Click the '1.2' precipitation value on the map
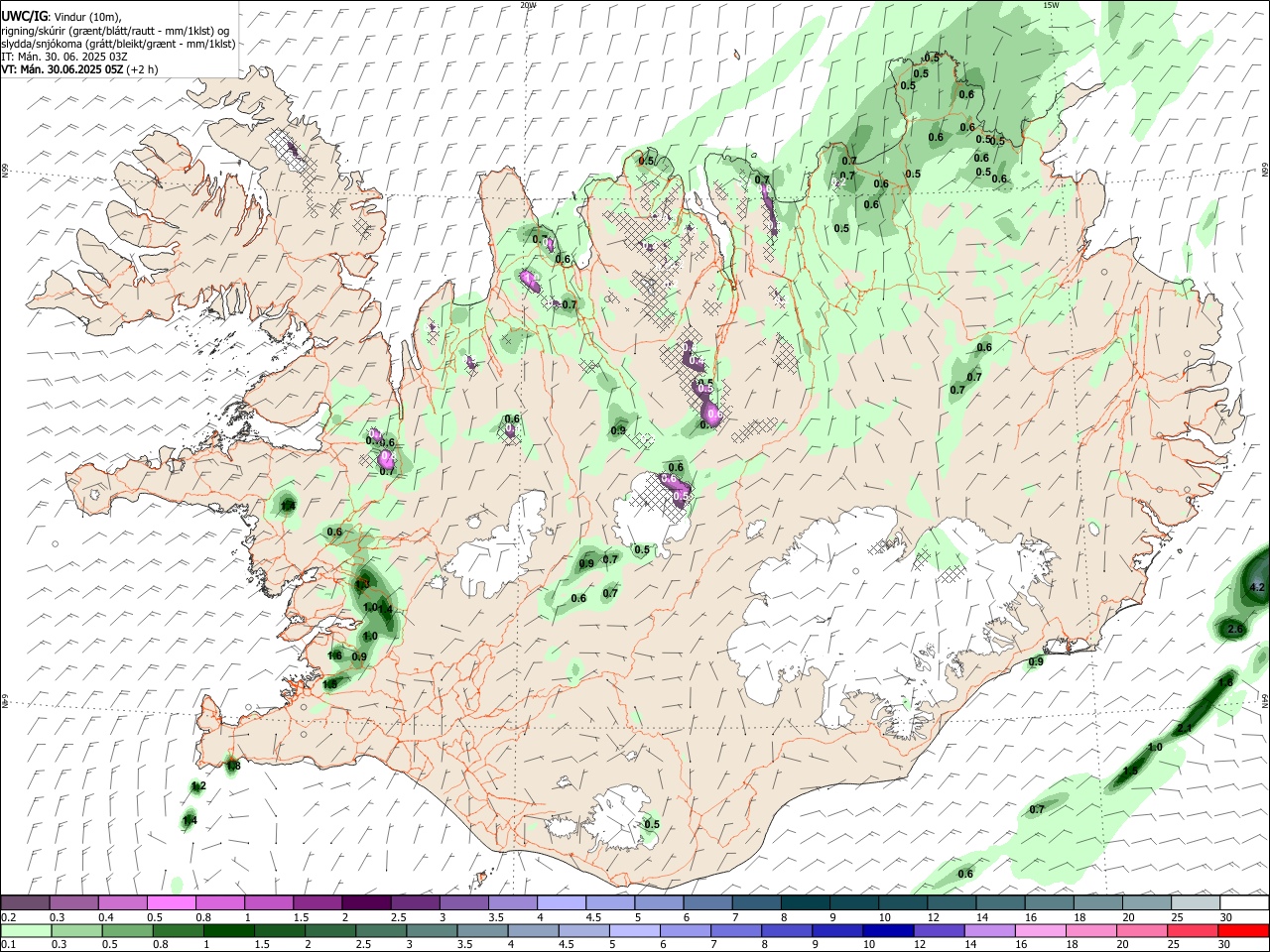 pos(197,786)
